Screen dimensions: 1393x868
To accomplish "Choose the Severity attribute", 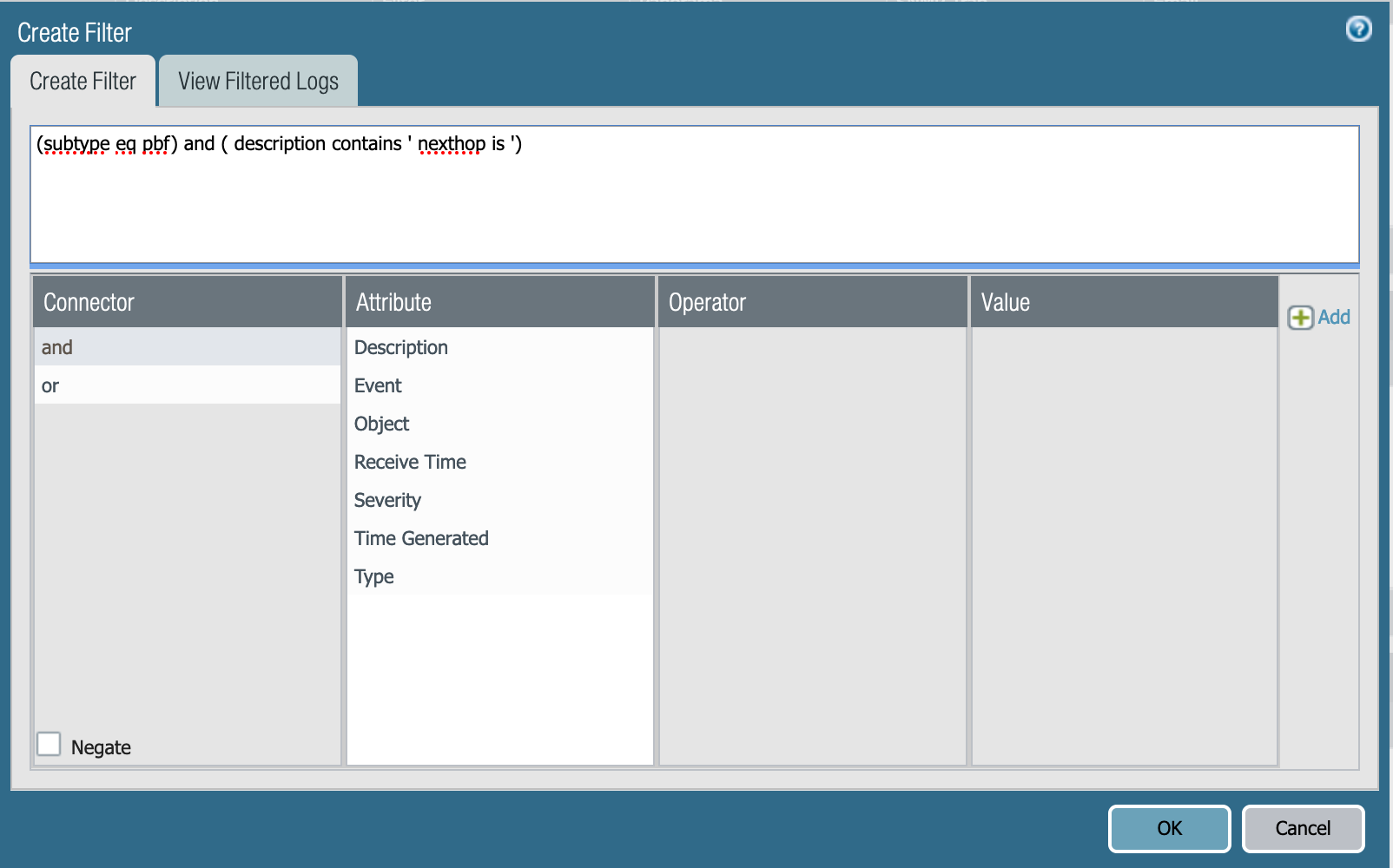I will tap(387, 500).
